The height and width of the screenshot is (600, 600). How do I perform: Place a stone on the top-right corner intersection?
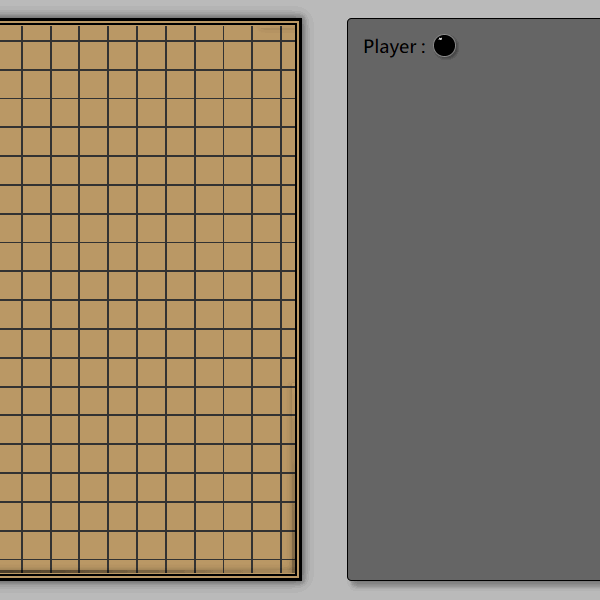(x=281, y=41)
